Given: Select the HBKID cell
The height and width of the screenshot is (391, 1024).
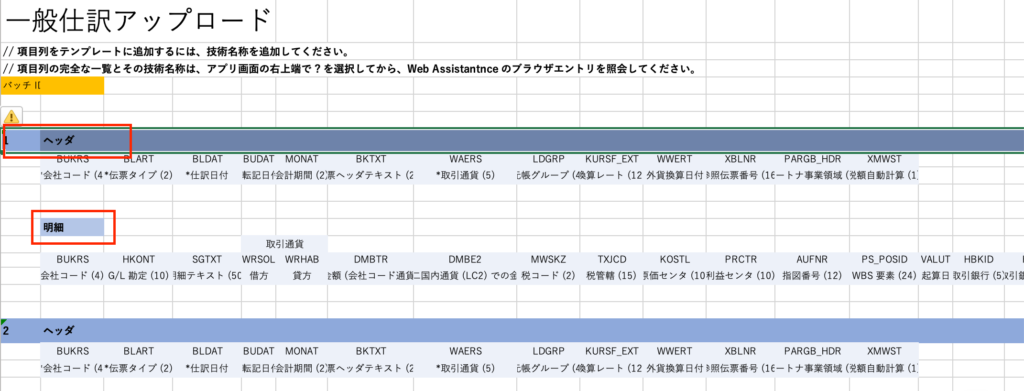Looking at the screenshot, I should click(978, 259).
